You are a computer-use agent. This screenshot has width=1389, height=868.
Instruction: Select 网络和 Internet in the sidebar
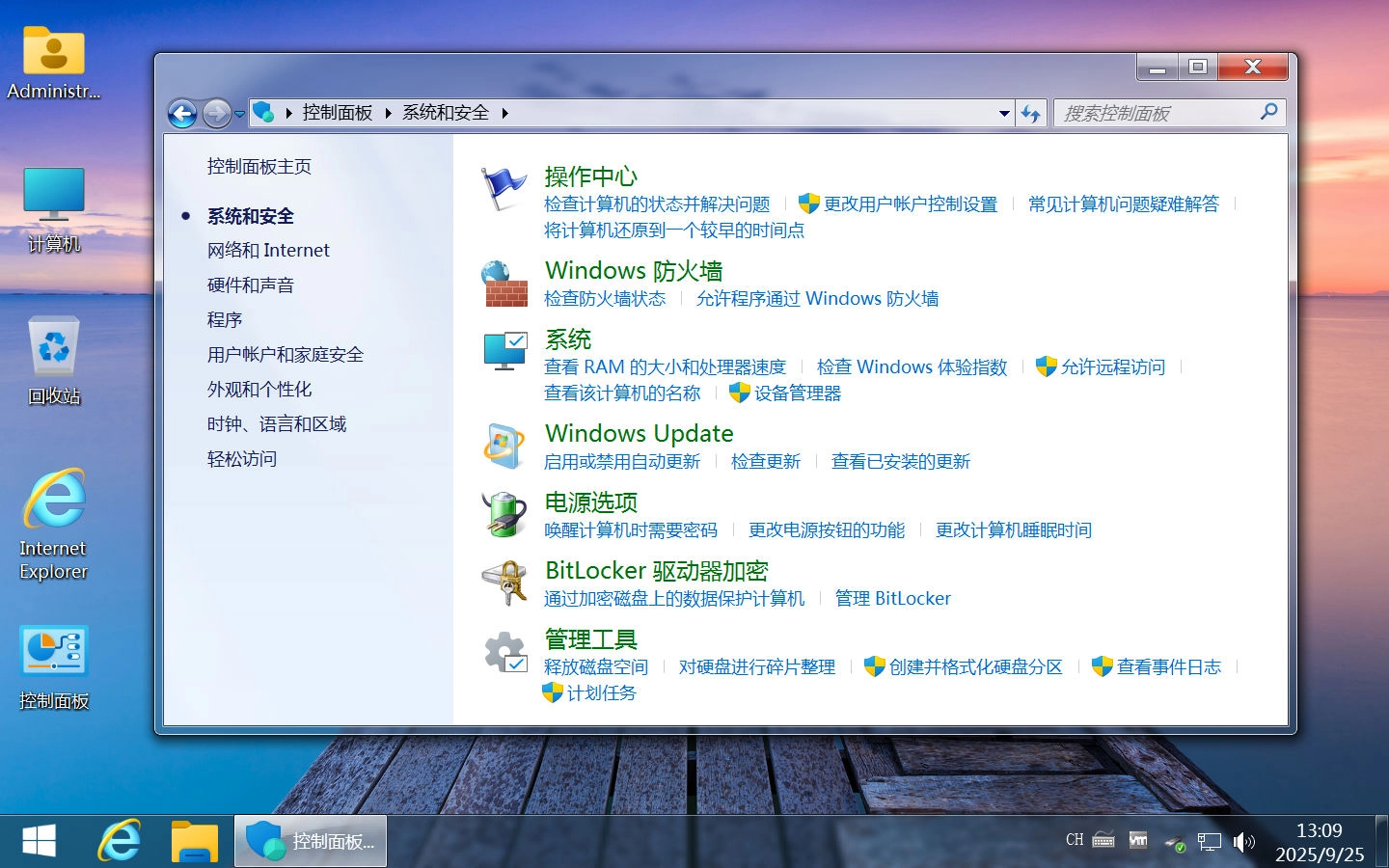pos(268,250)
